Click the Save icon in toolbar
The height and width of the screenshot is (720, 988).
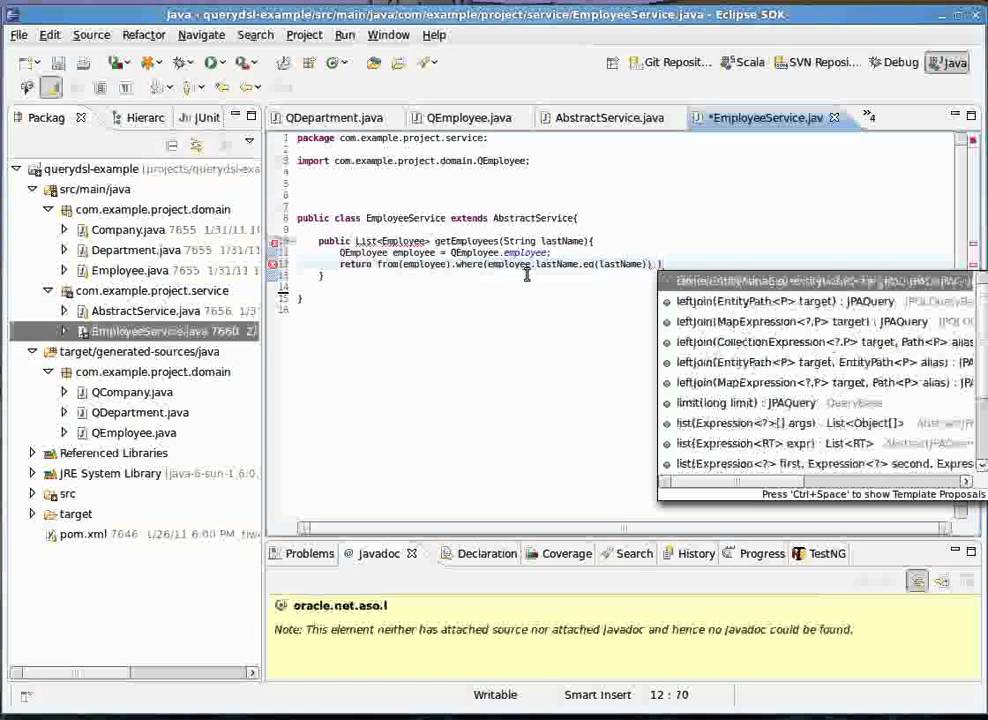click(x=58, y=62)
